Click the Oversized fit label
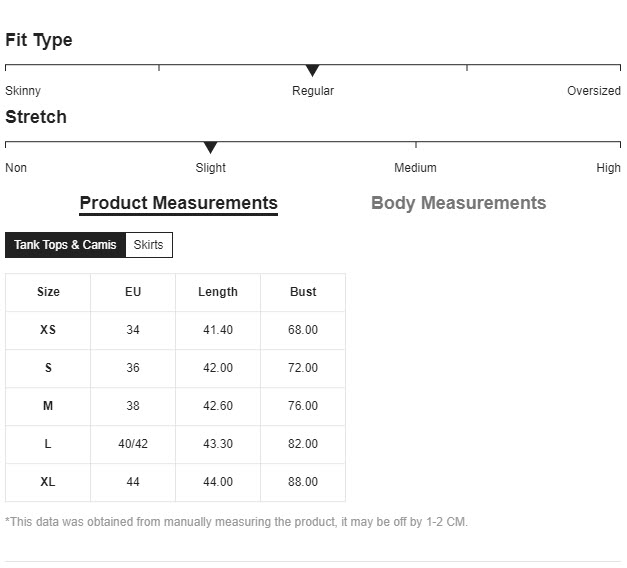 593,91
